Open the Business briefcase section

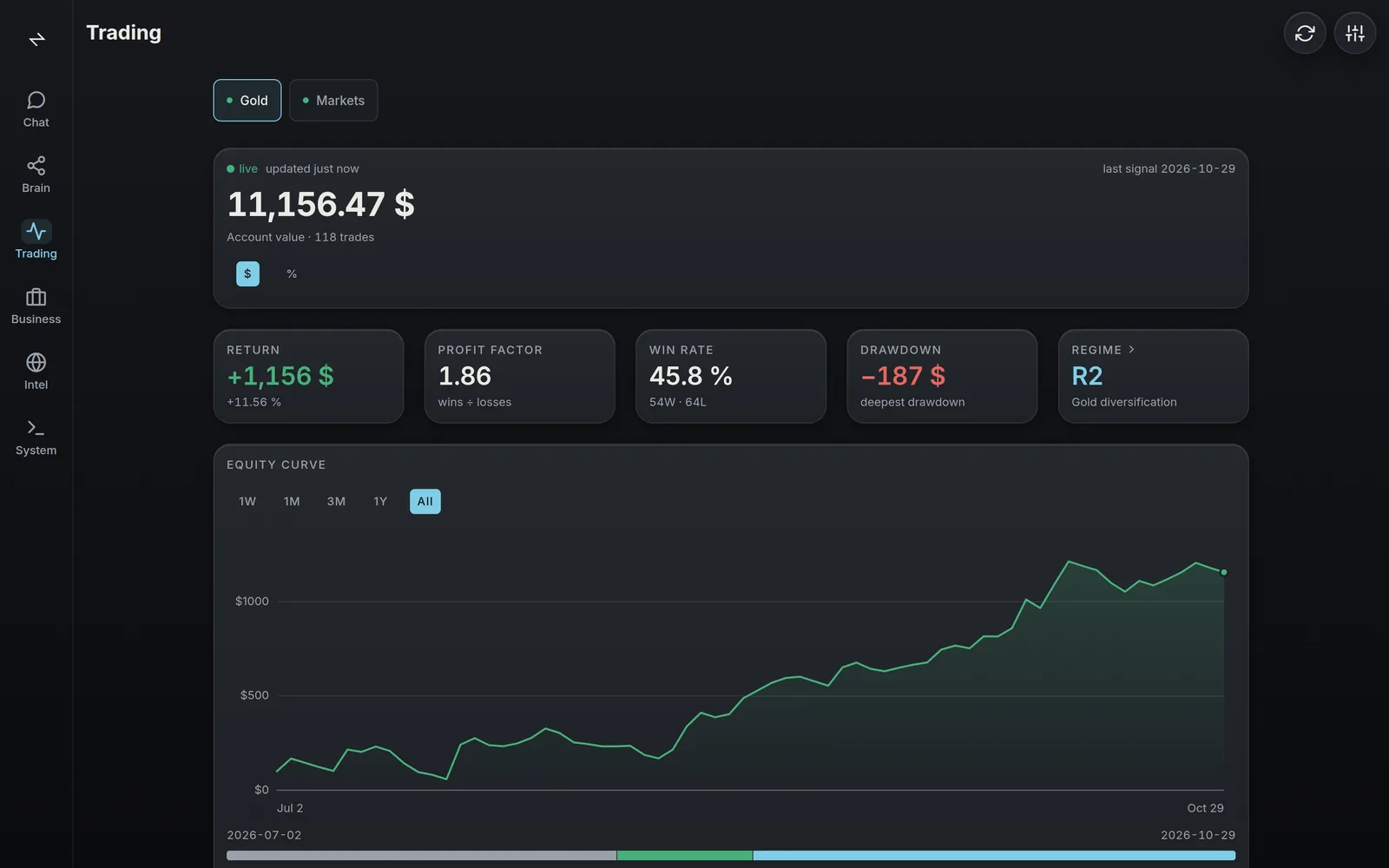[x=36, y=306]
